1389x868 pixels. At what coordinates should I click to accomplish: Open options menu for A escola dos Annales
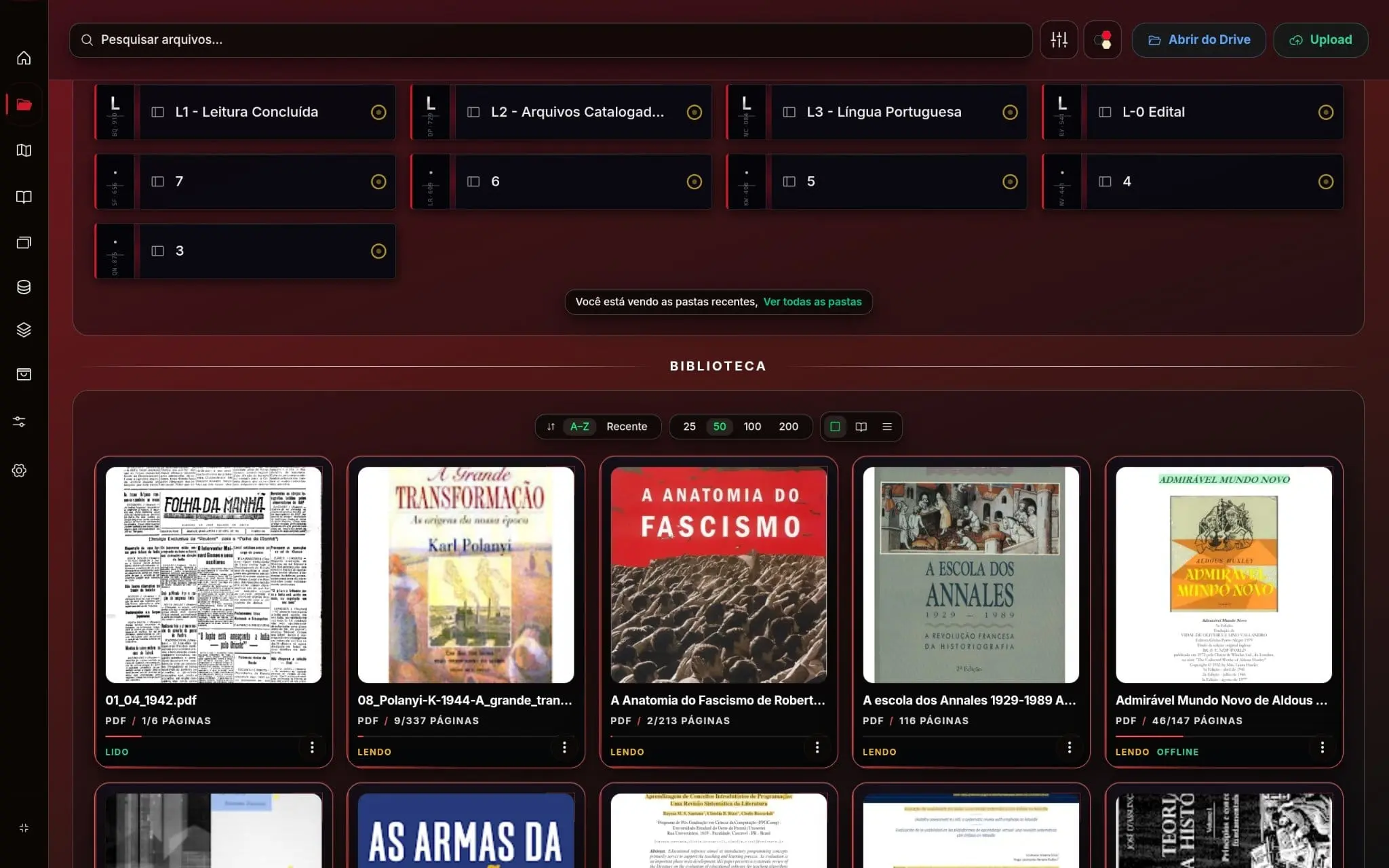1070,747
